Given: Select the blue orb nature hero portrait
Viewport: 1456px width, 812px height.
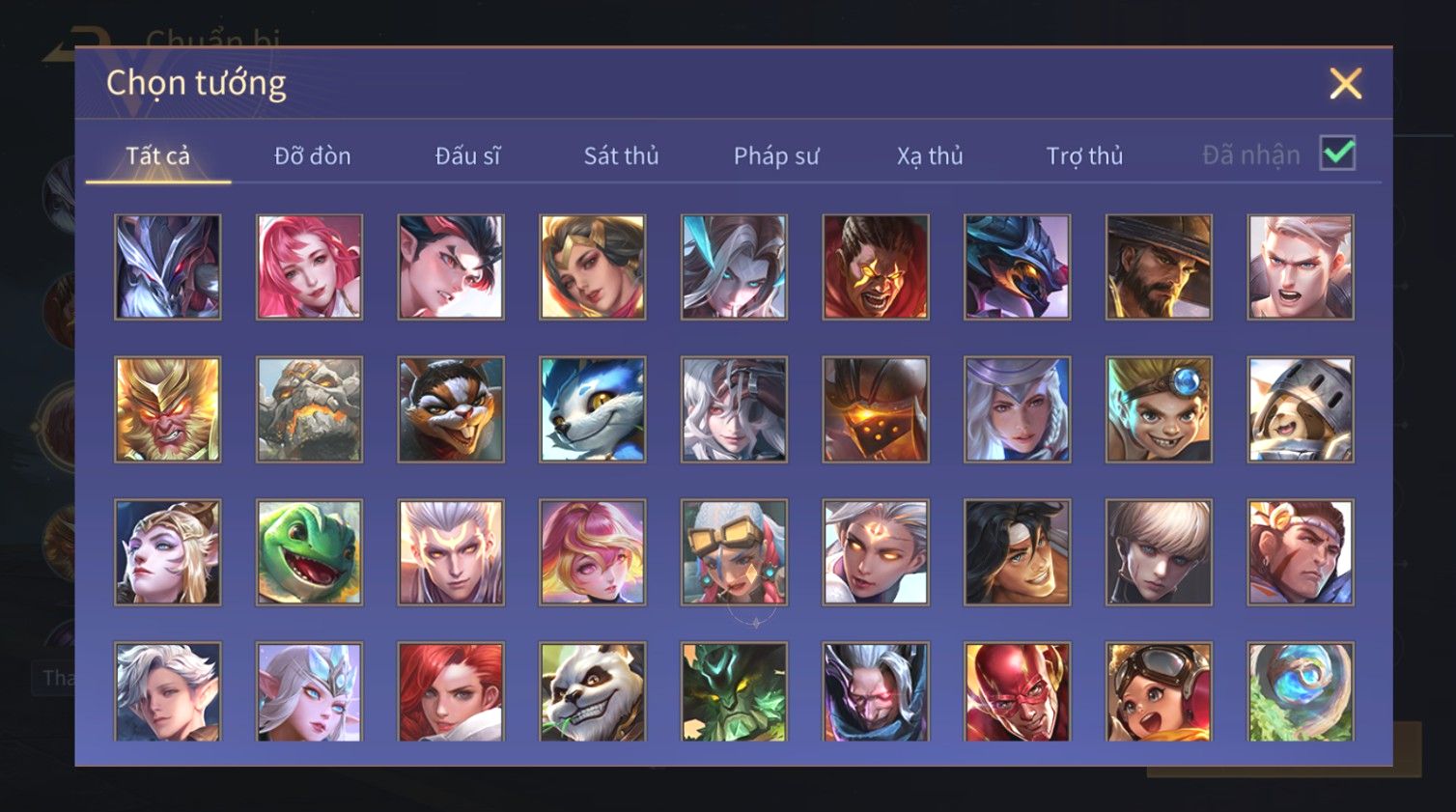Looking at the screenshot, I should click(x=1301, y=692).
